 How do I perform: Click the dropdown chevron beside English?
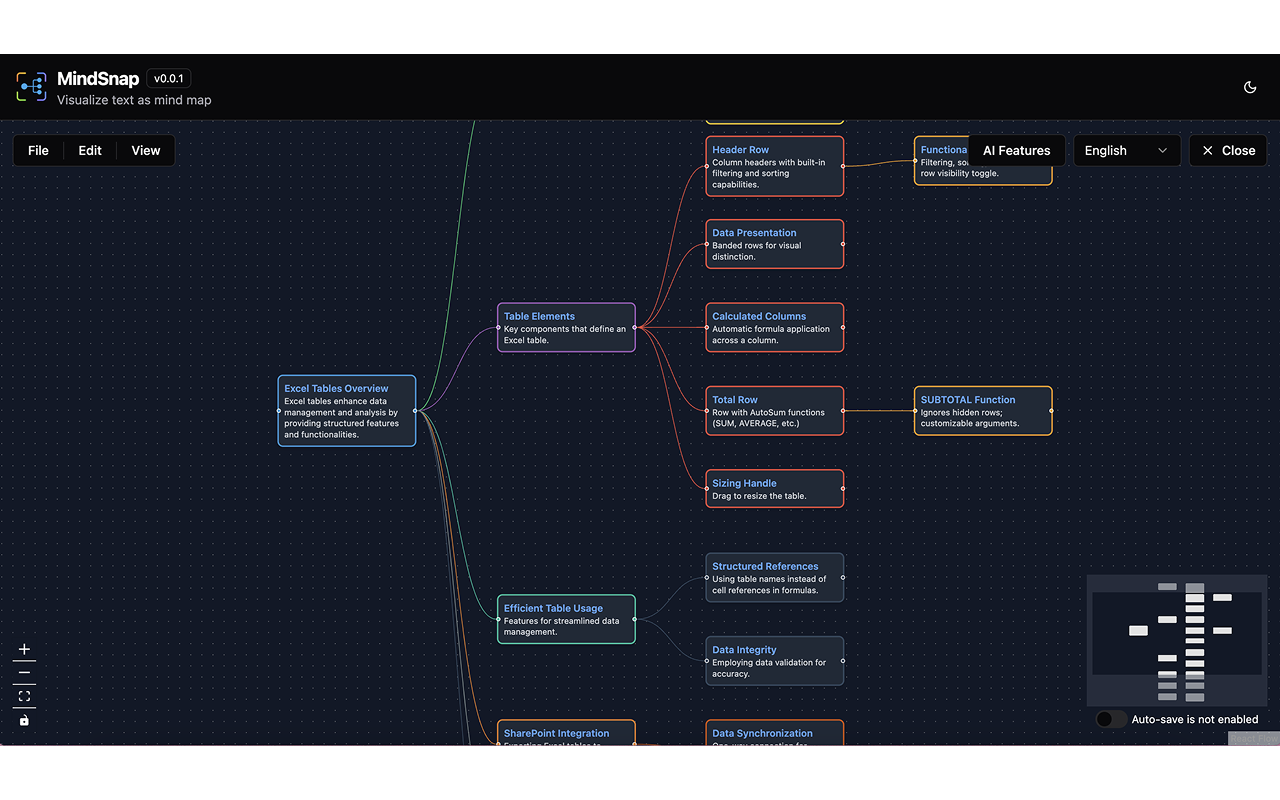[x=1162, y=150]
